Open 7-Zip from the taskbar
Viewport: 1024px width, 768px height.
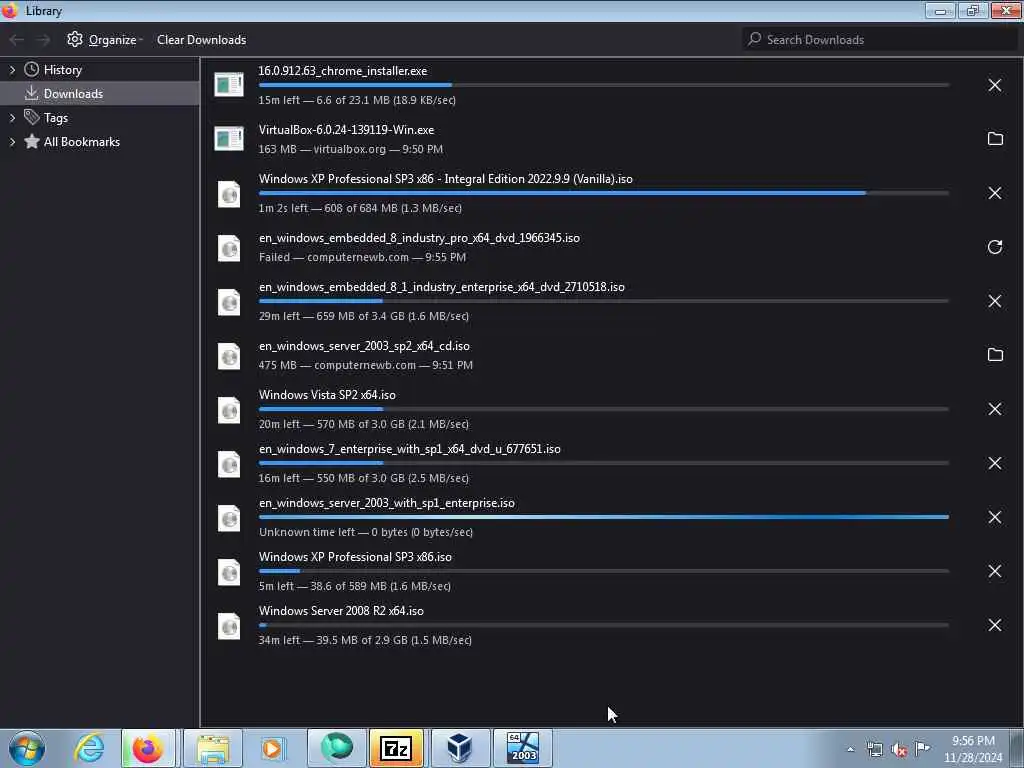(x=396, y=748)
